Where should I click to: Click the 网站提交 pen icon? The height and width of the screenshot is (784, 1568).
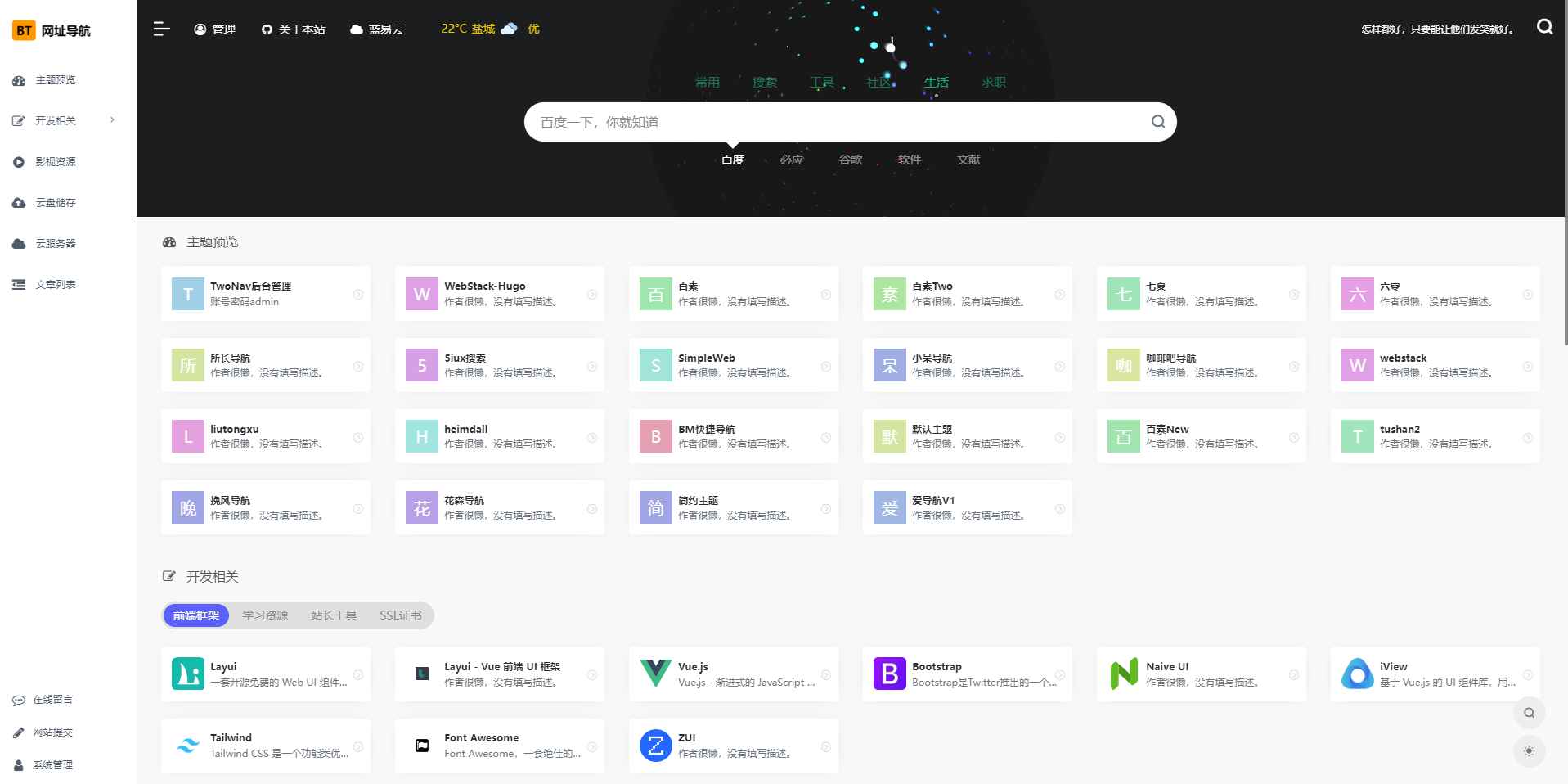point(19,732)
